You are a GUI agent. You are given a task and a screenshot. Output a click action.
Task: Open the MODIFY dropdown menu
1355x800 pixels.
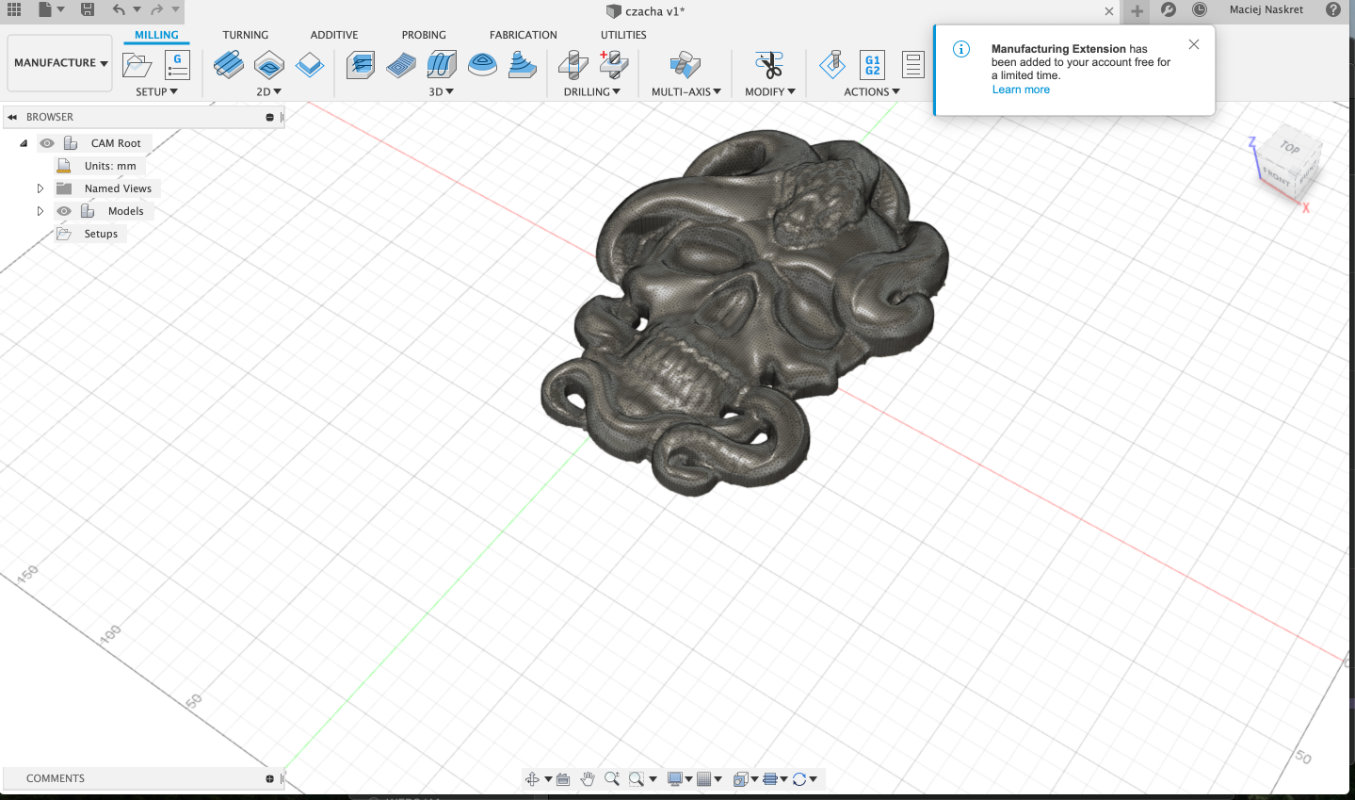click(770, 91)
